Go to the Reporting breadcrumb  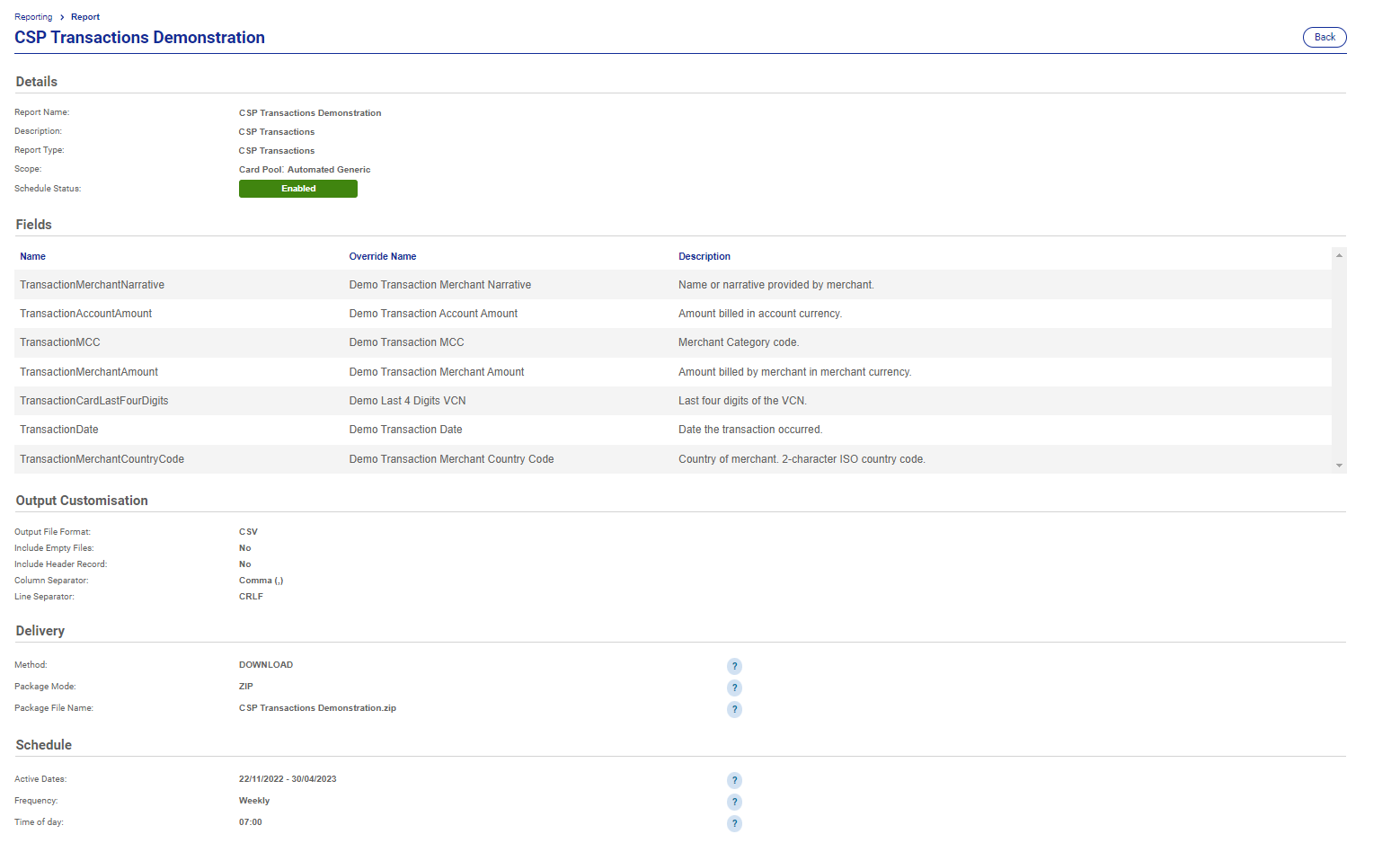(33, 17)
